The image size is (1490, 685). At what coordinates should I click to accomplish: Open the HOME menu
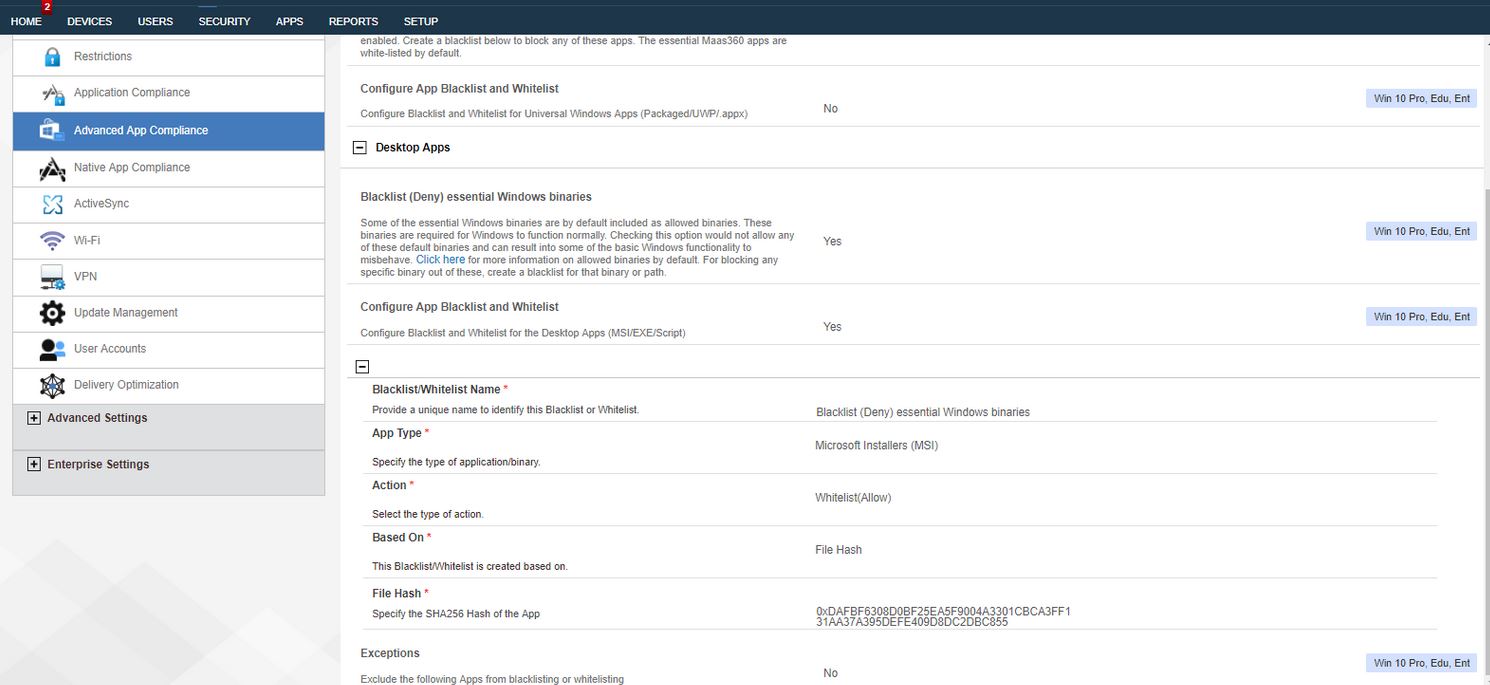click(26, 21)
